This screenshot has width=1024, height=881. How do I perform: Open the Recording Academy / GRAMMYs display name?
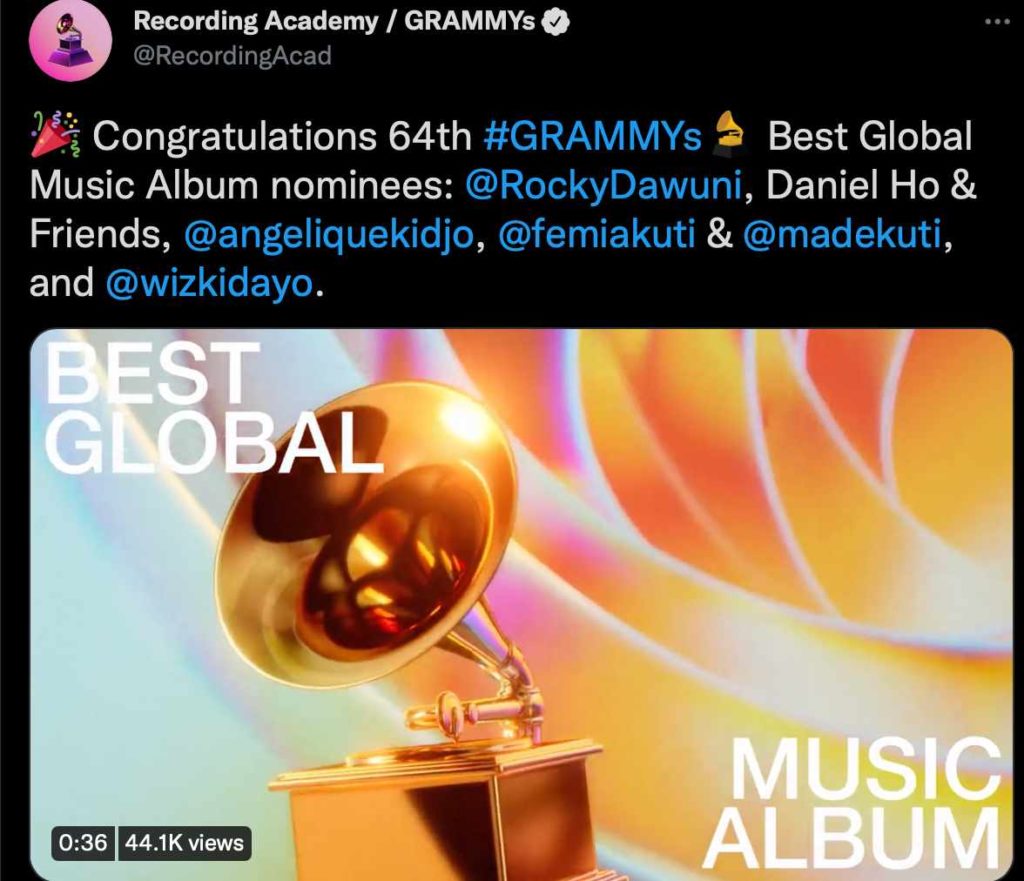(334, 22)
